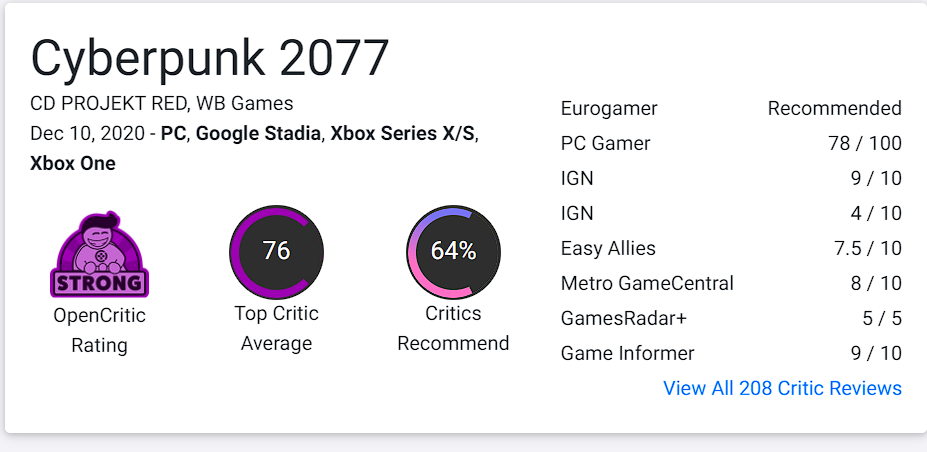Open the Eurogamer review row
Image resolution: width=927 pixels, height=452 pixels.
point(731,109)
